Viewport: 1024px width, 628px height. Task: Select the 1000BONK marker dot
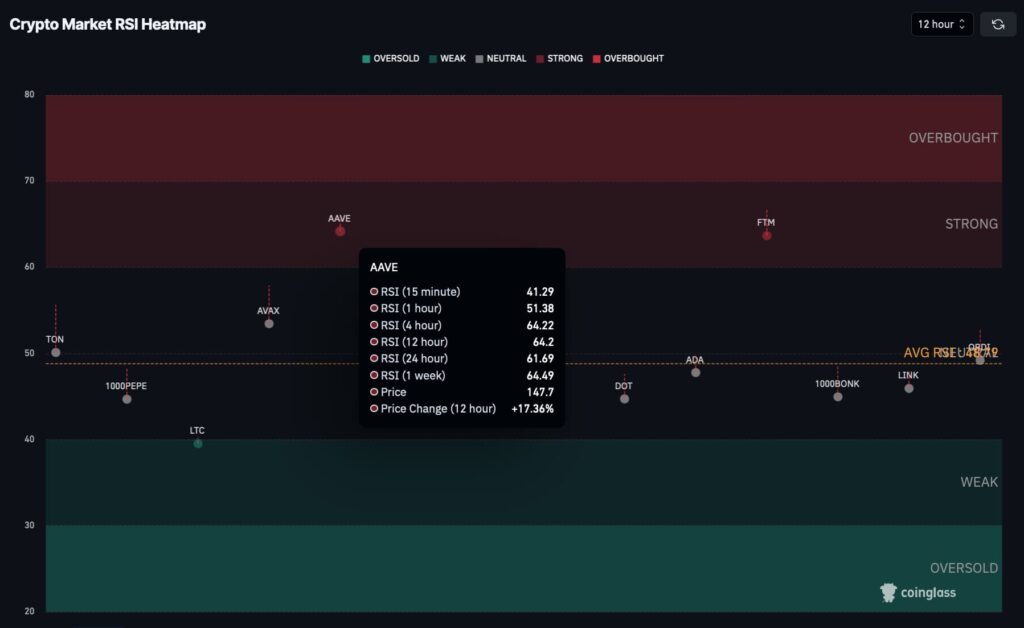(x=838, y=397)
